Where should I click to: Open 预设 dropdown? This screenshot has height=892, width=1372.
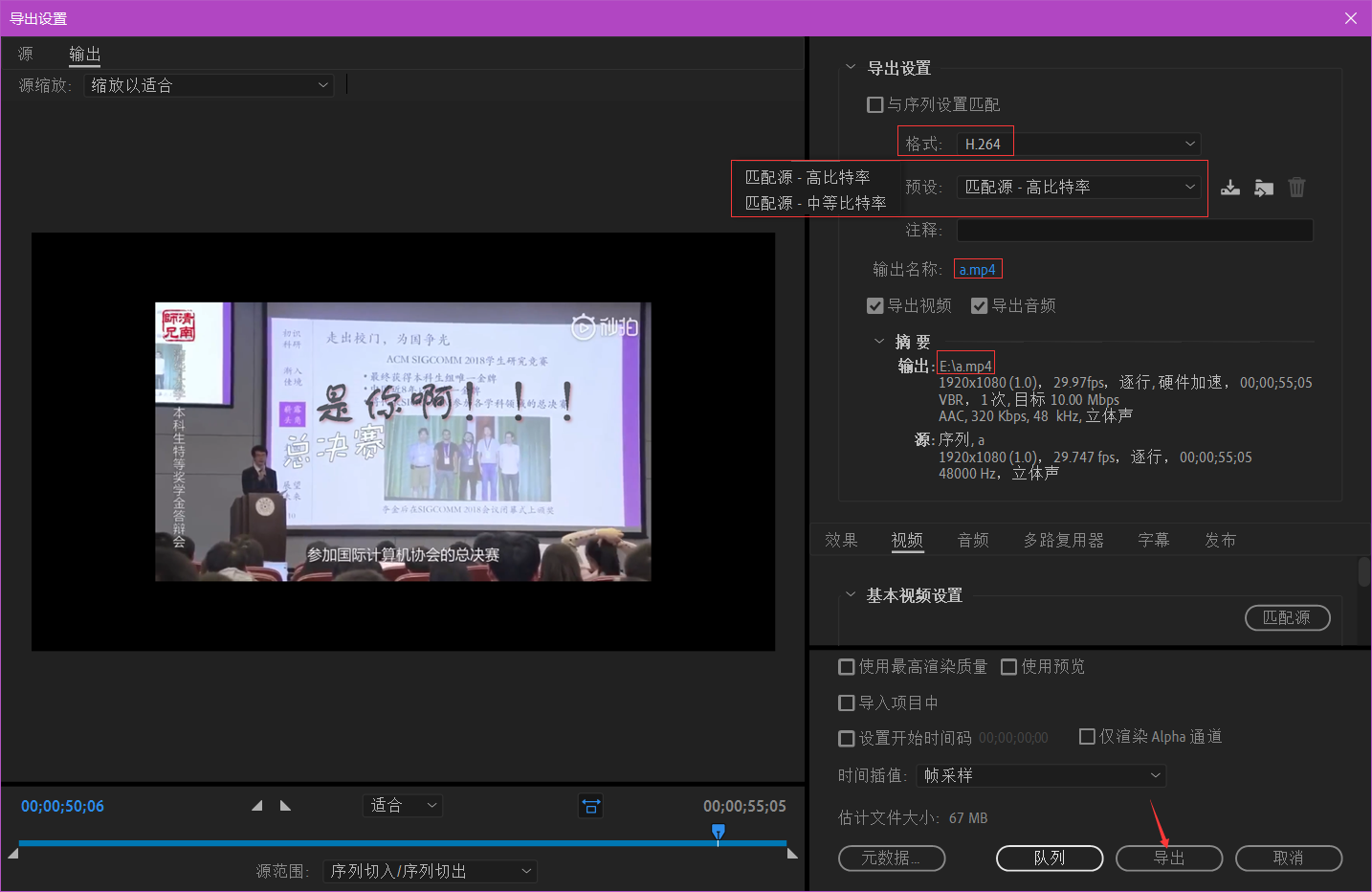point(1078,187)
